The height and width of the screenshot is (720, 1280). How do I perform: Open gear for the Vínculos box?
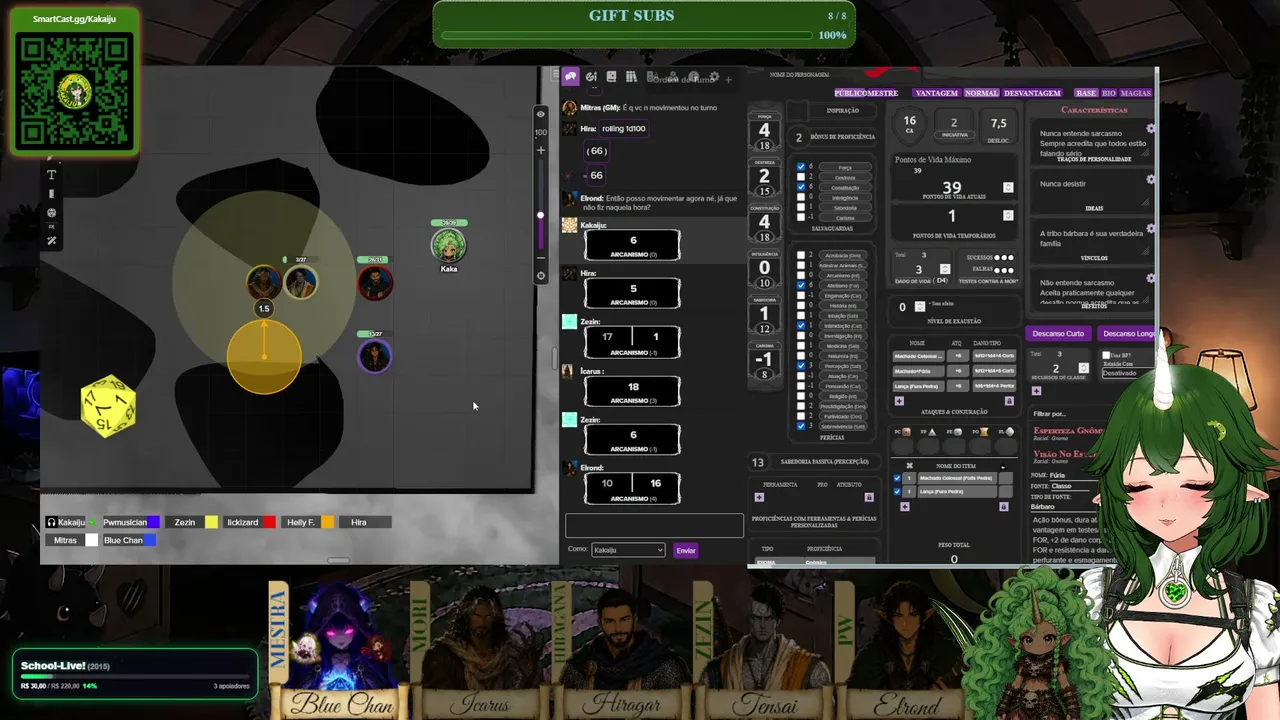pyautogui.click(x=1151, y=229)
